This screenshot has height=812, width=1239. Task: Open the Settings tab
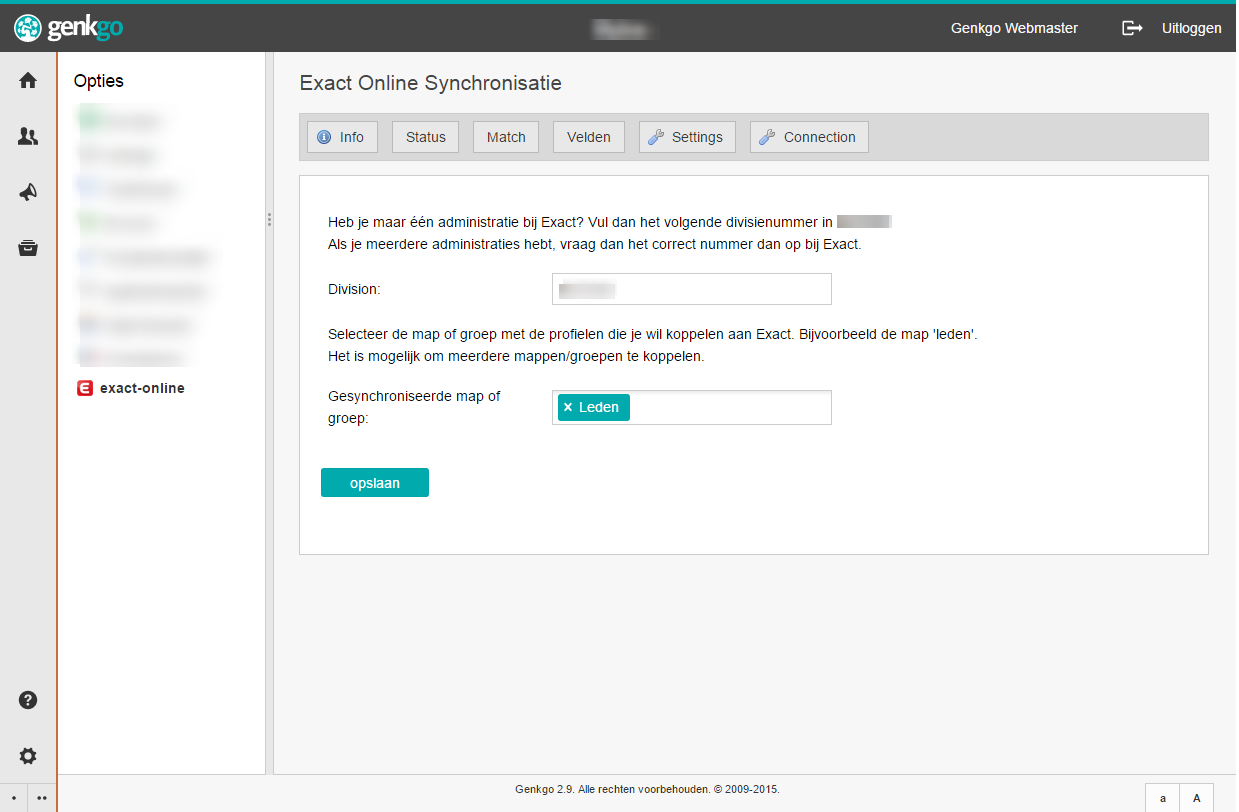tap(687, 137)
